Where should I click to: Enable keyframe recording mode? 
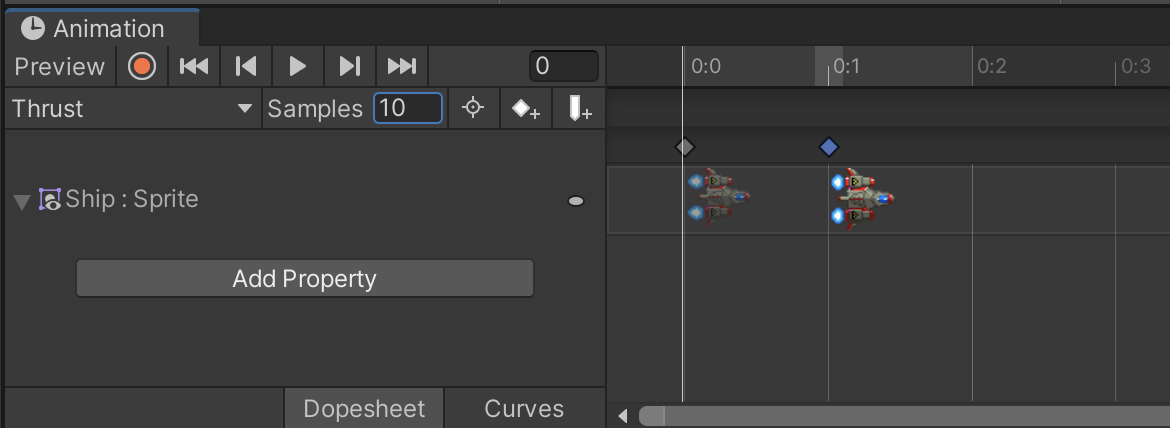coord(142,67)
